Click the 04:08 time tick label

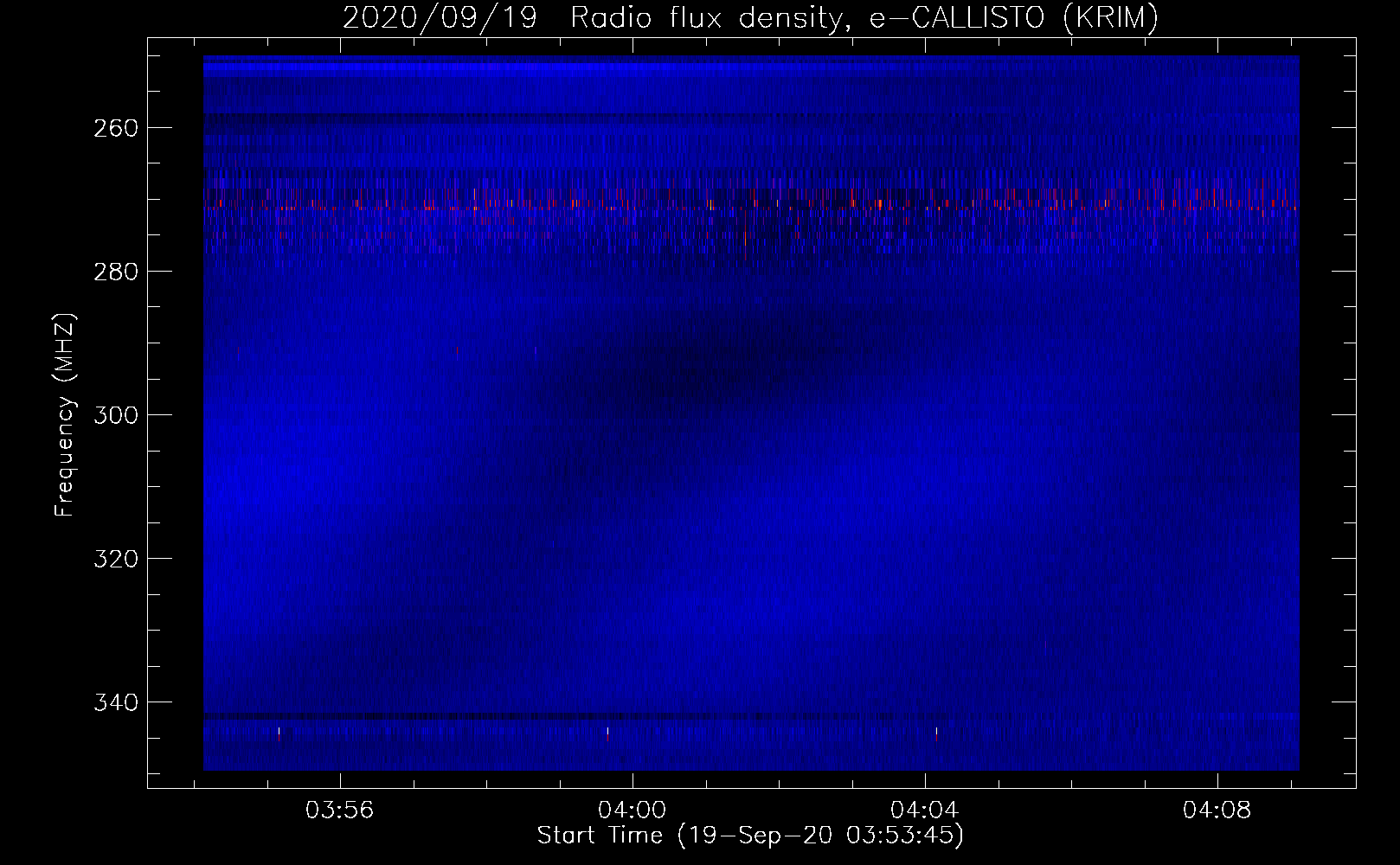(1217, 811)
